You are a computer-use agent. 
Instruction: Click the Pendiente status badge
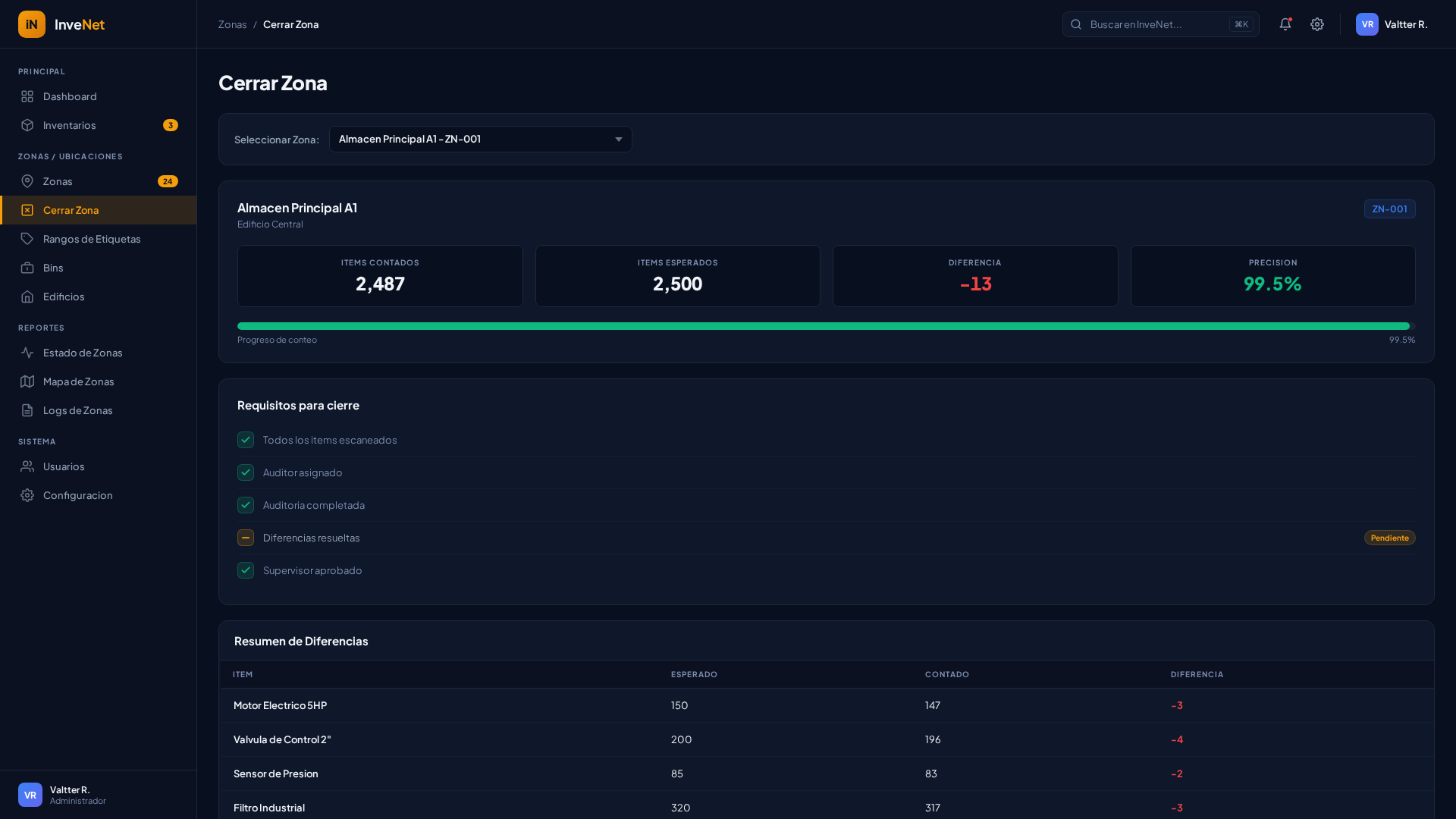[1389, 538]
